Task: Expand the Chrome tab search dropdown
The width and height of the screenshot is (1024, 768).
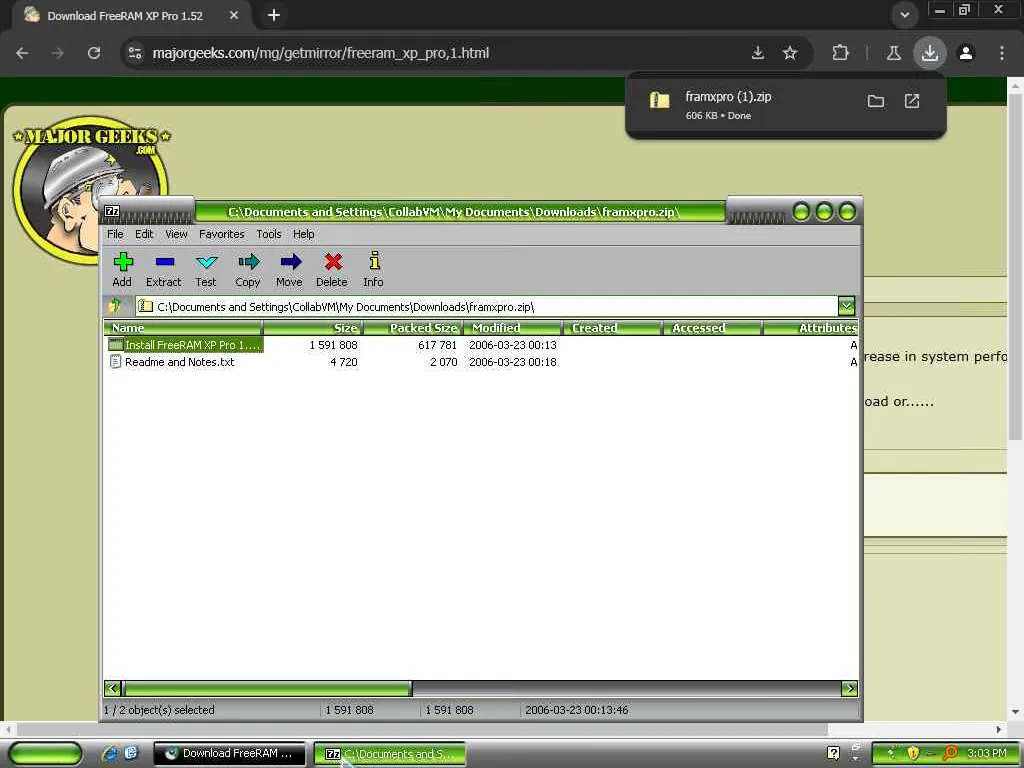Action: pyautogui.click(x=904, y=15)
